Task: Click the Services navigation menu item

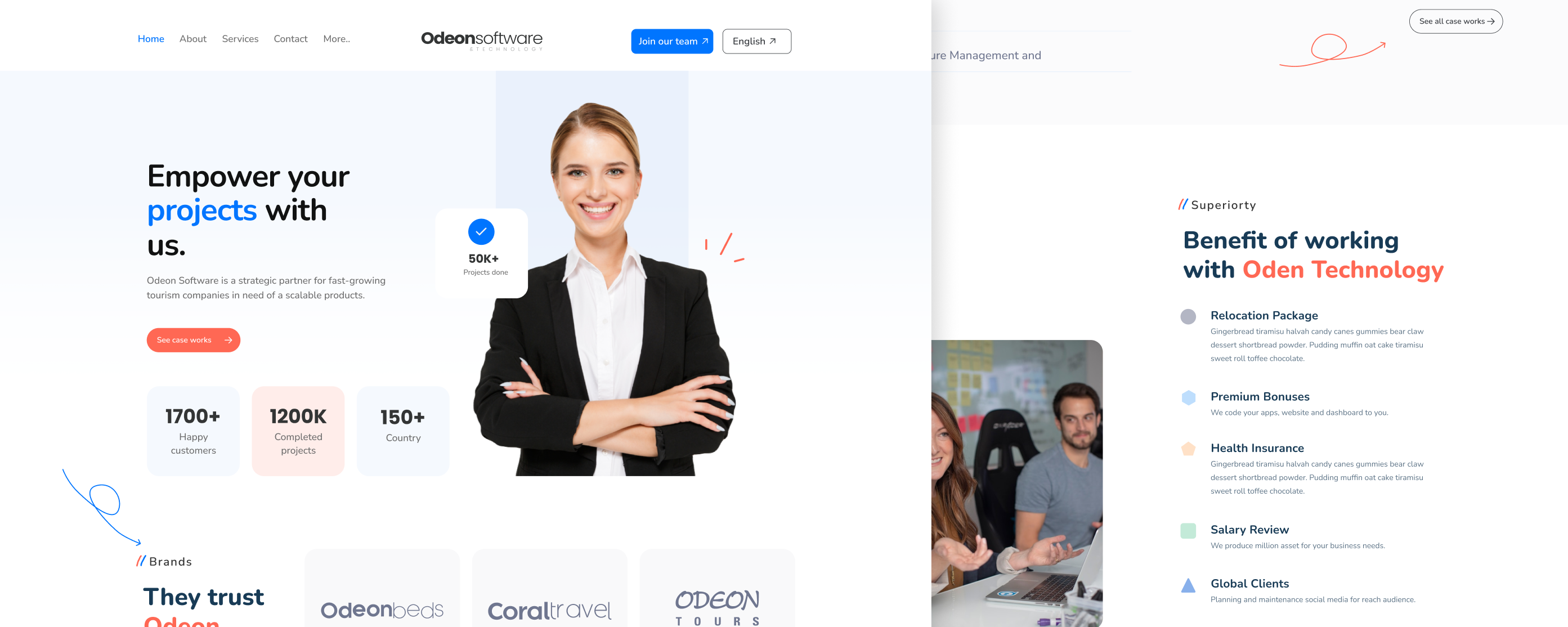Action: [239, 38]
